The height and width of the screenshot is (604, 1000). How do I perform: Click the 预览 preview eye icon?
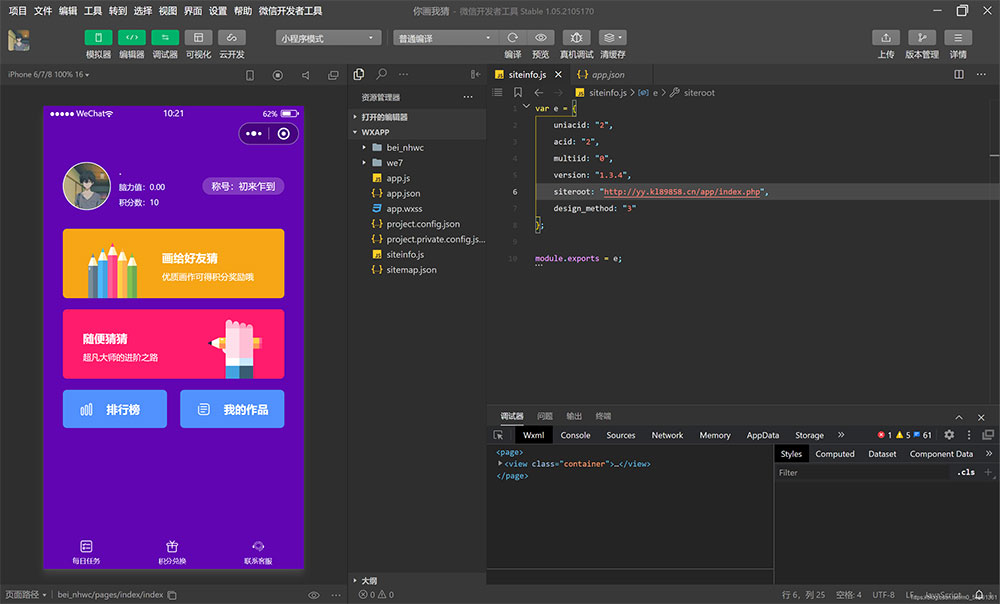pos(541,38)
